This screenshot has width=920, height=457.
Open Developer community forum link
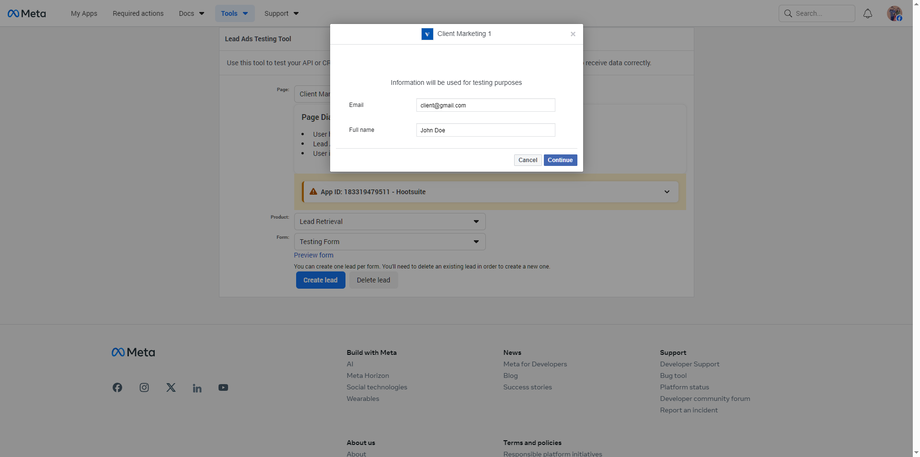[705, 399]
